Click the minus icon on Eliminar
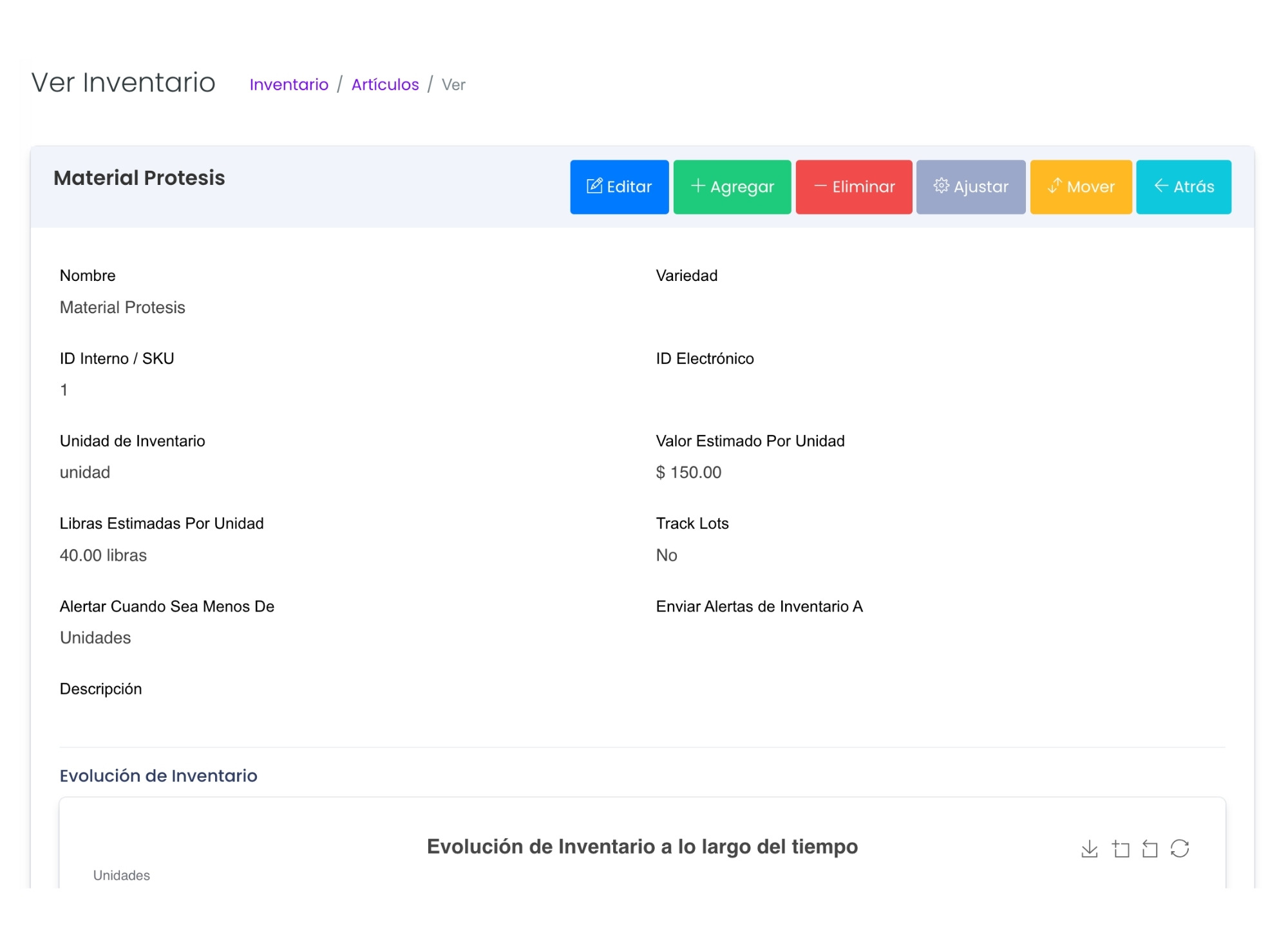1288x933 pixels. tap(820, 186)
